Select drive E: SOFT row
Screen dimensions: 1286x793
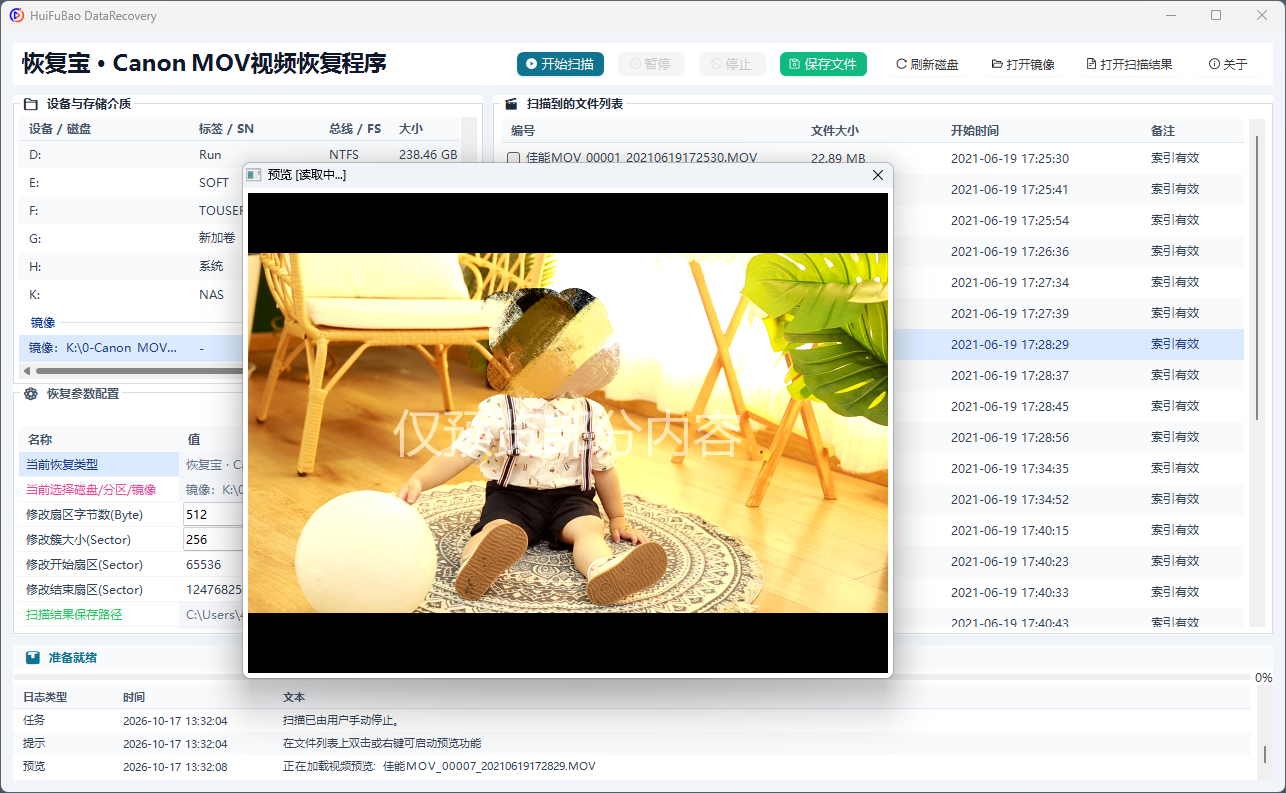[131, 183]
